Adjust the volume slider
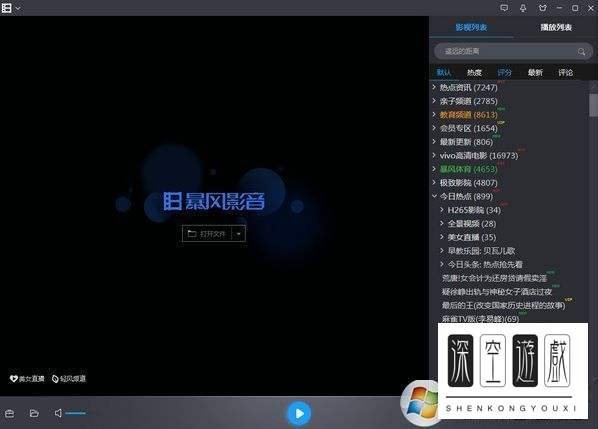This screenshot has width=598, height=429. [76, 413]
